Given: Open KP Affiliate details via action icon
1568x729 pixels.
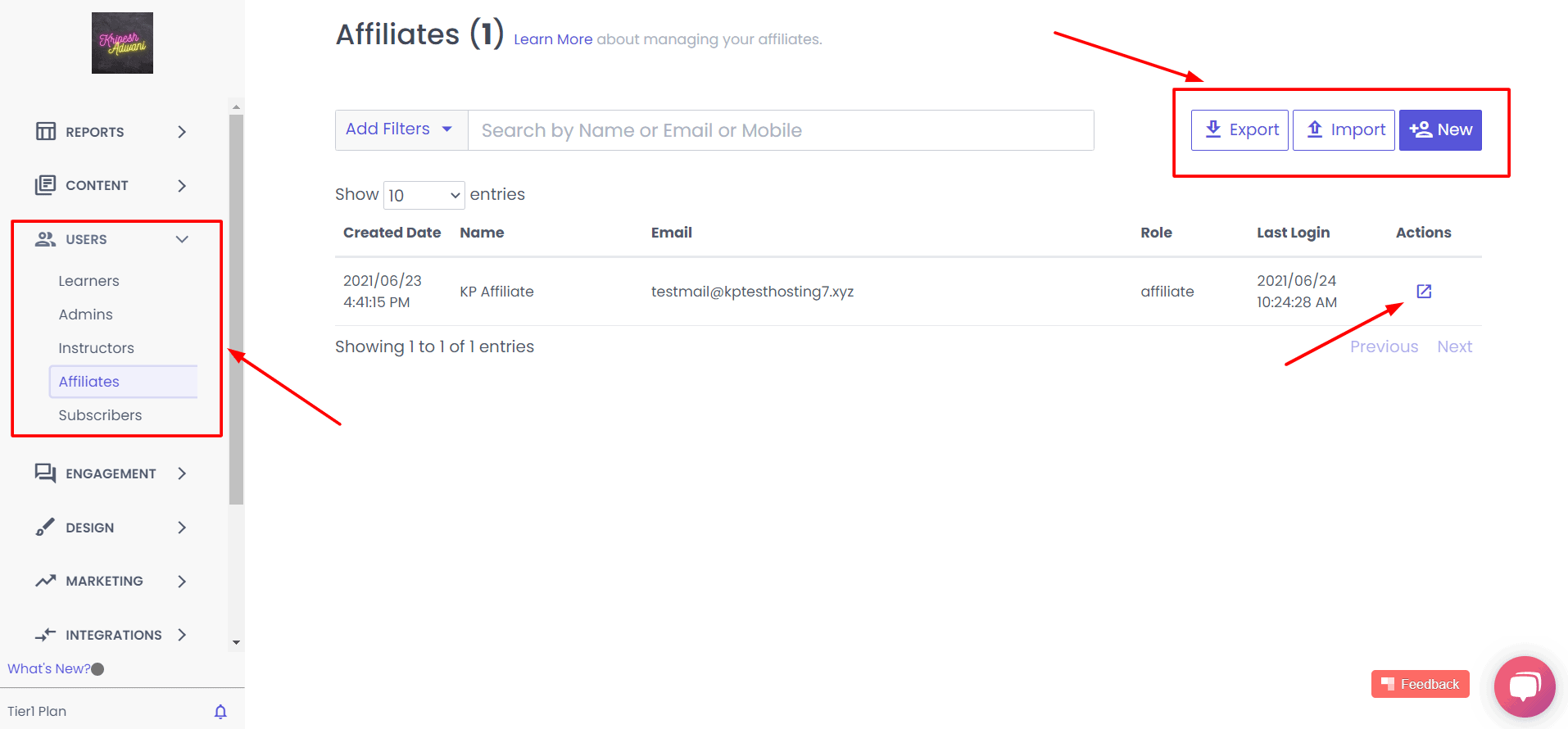Looking at the screenshot, I should click(x=1424, y=292).
